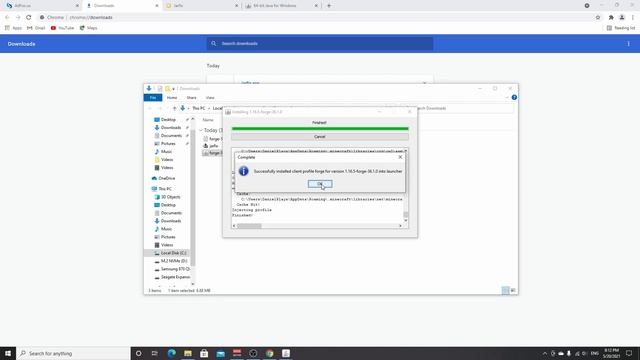The width and height of the screenshot is (640, 360).
Task: Open the Share ribbon tab in File Explorer
Action: pyautogui.click(x=191, y=98)
